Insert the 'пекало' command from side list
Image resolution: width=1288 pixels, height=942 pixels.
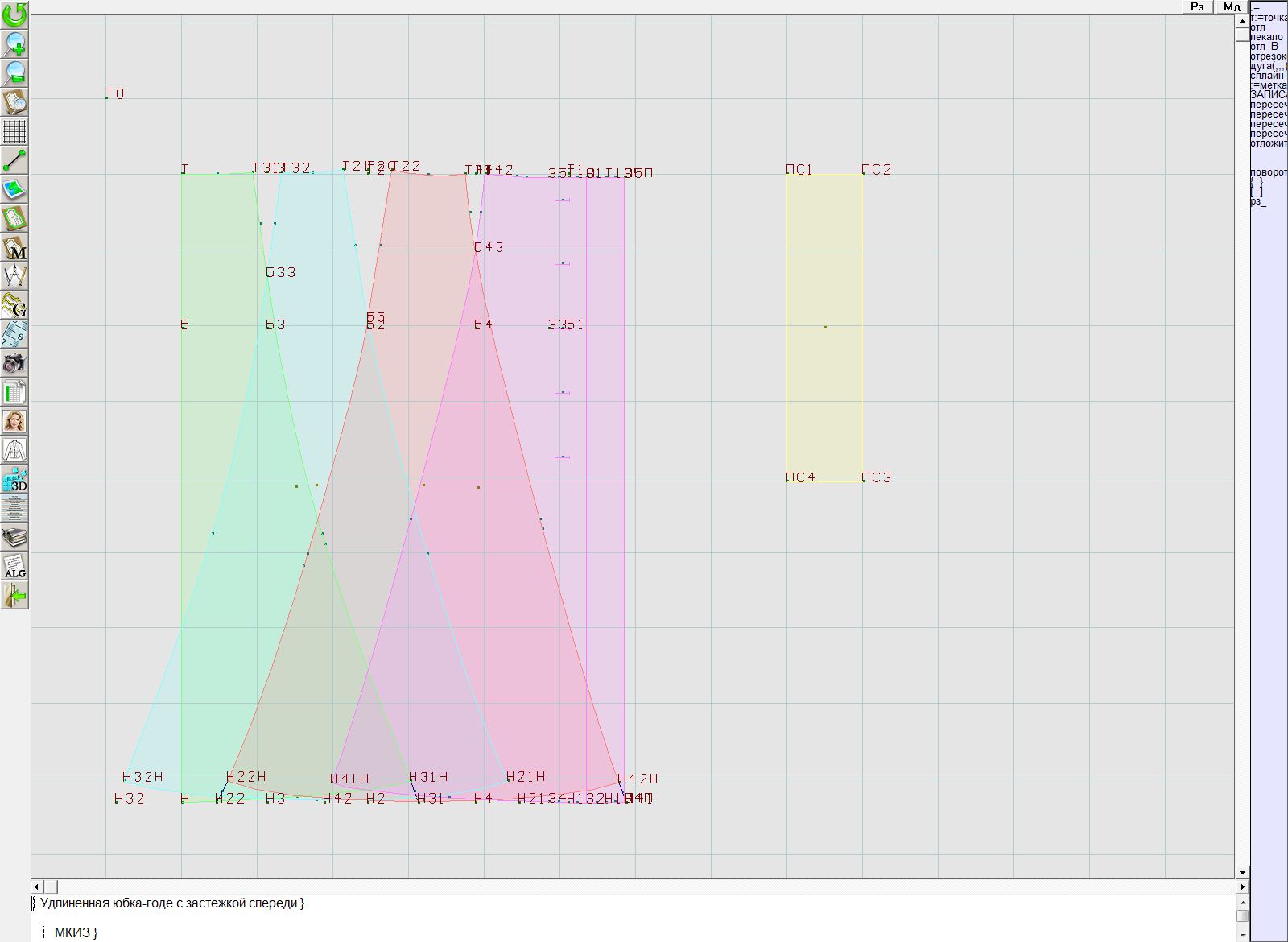point(1267,37)
